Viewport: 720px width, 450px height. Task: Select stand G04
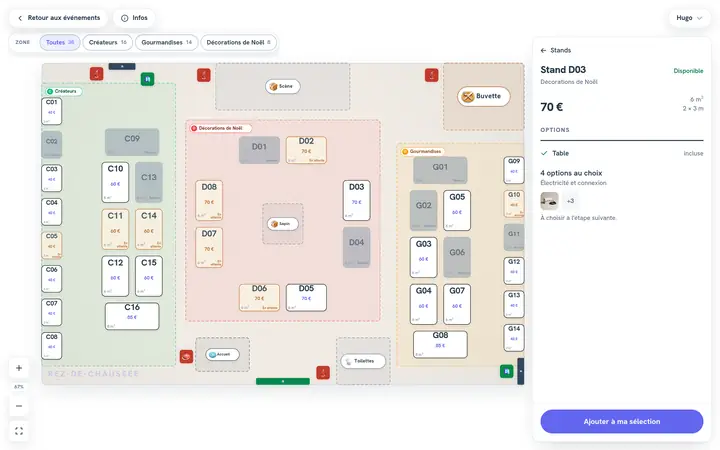(423, 304)
